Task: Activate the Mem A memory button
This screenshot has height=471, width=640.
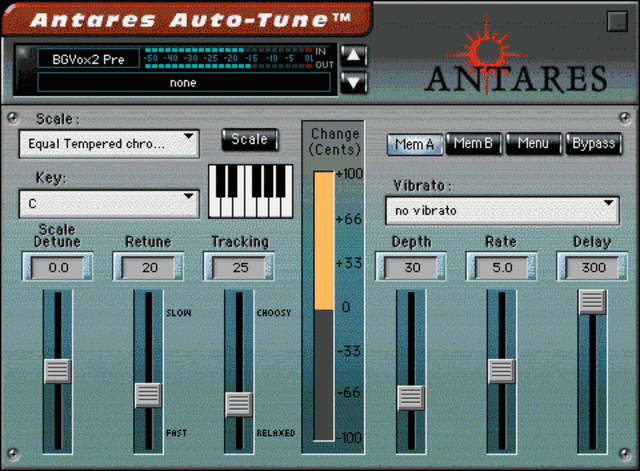Action: 415,144
